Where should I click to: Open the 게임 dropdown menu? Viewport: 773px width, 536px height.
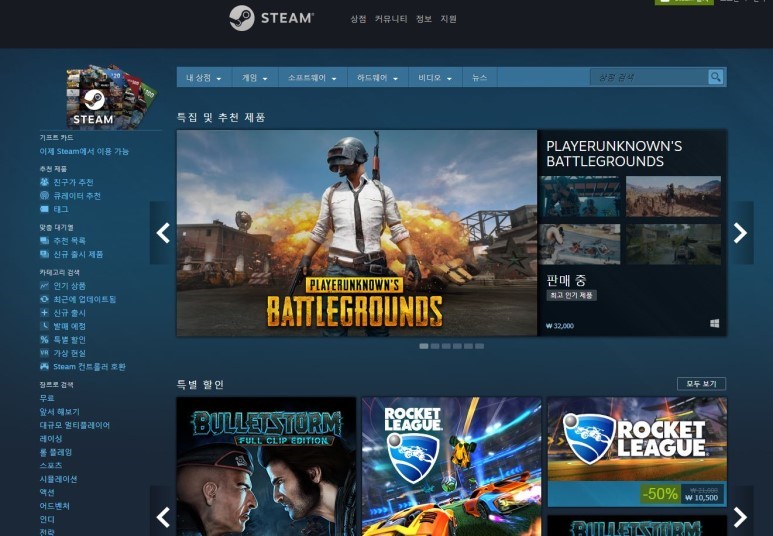click(x=255, y=77)
